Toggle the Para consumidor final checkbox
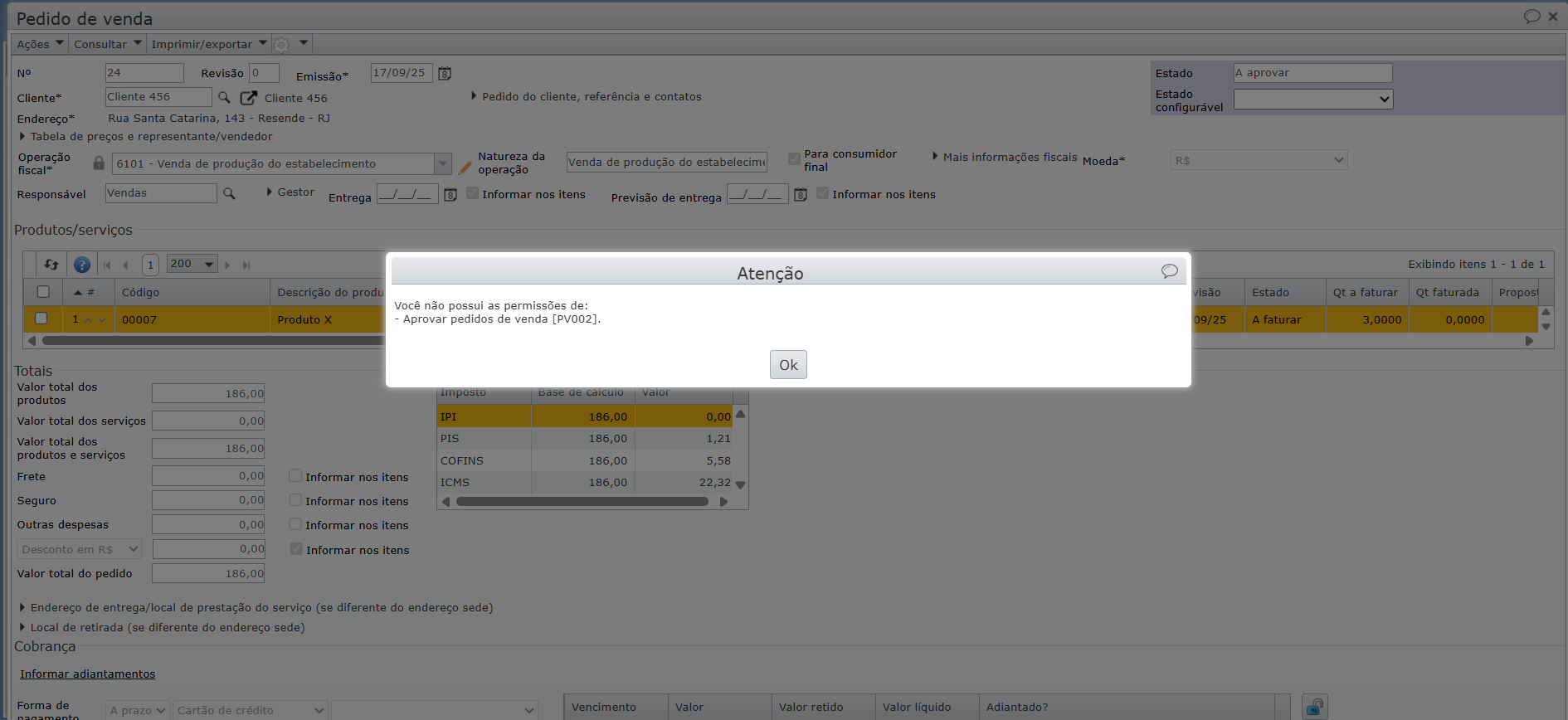Screen dimensions: 1568x720 pyautogui.click(x=794, y=158)
